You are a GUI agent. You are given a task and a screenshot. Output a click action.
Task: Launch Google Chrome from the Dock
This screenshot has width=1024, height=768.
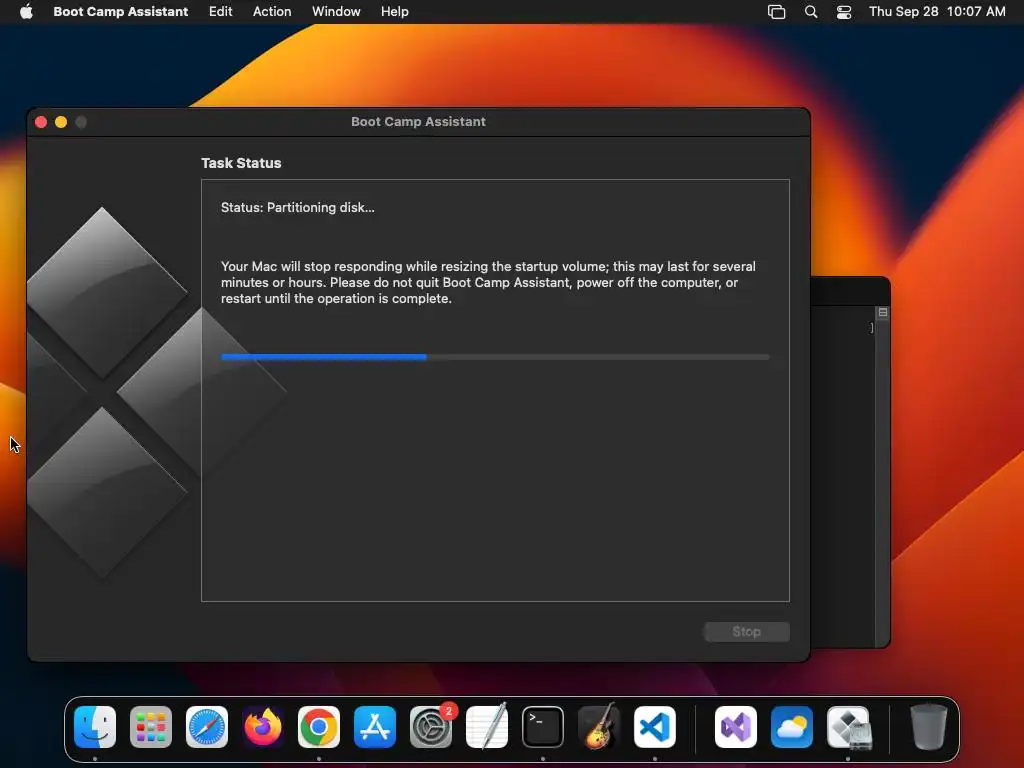(319, 727)
